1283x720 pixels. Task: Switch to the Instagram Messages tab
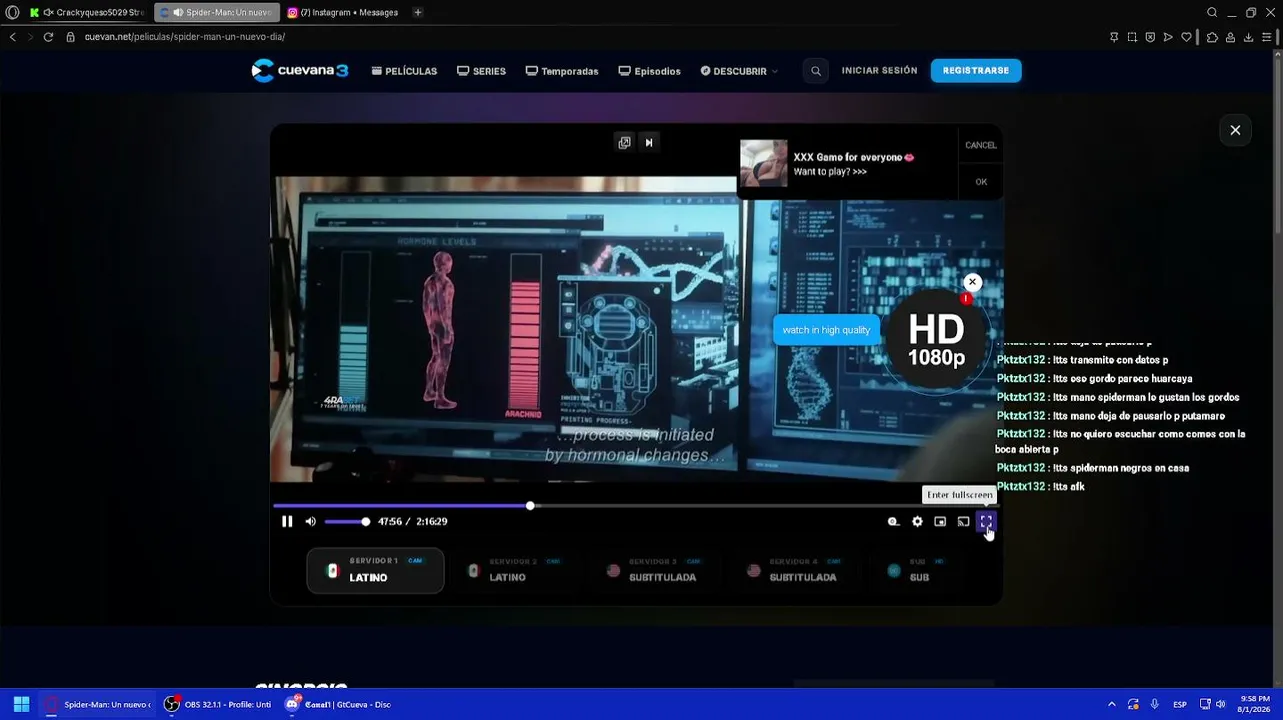tap(343, 13)
